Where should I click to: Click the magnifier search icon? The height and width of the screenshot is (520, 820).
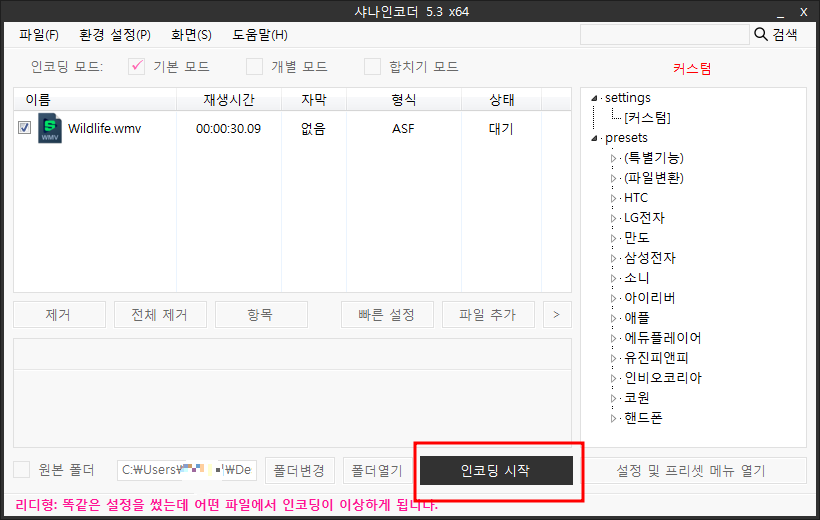[x=760, y=35]
